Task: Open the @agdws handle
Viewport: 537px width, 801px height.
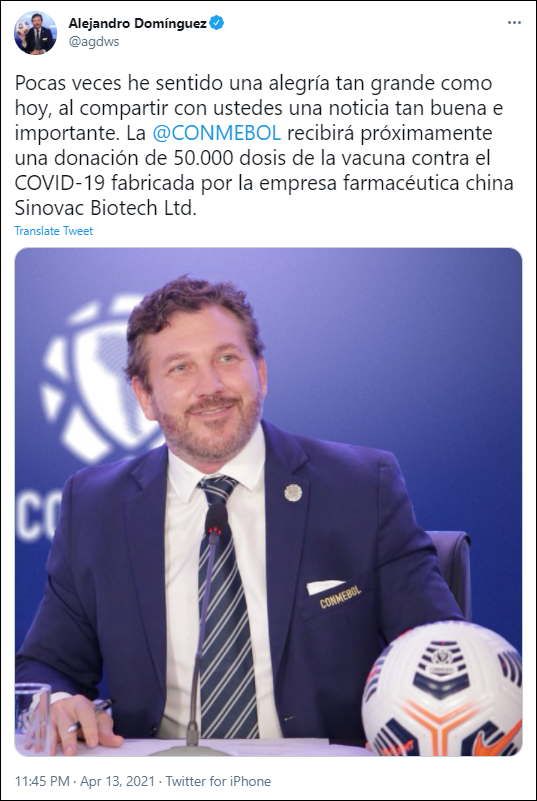Action: click(x=94, y=41)
